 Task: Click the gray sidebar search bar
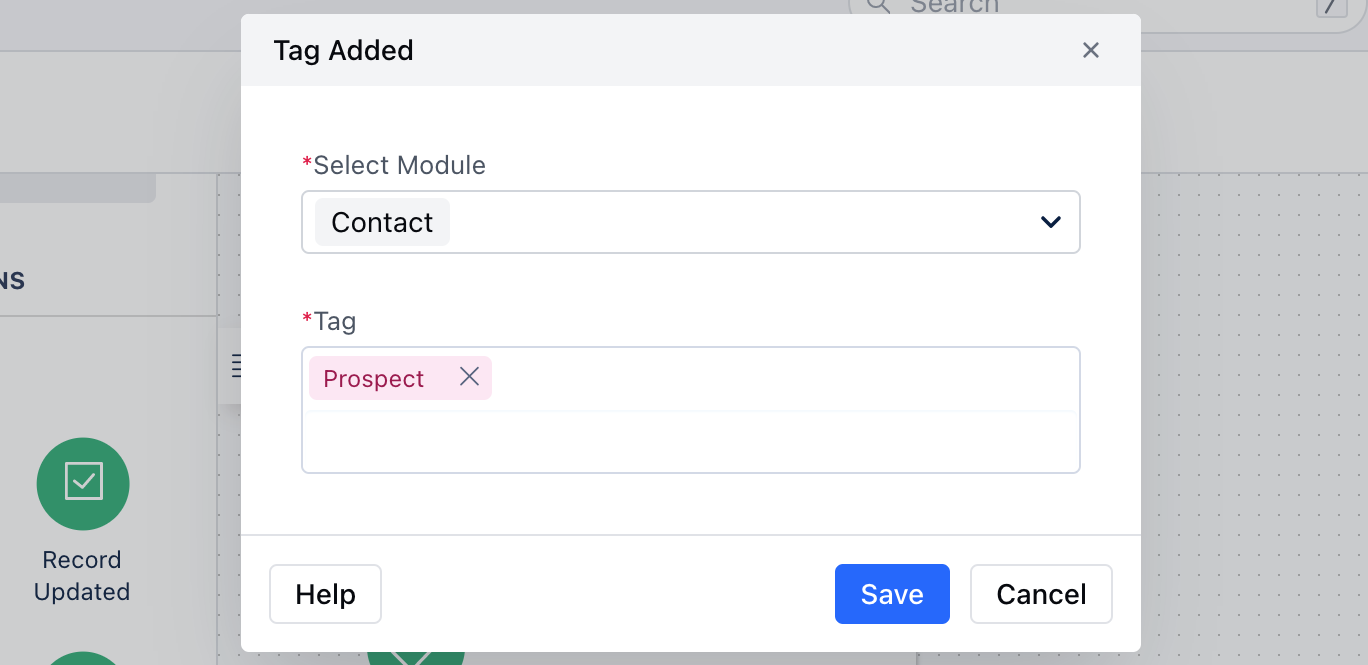tap(78, 188)
